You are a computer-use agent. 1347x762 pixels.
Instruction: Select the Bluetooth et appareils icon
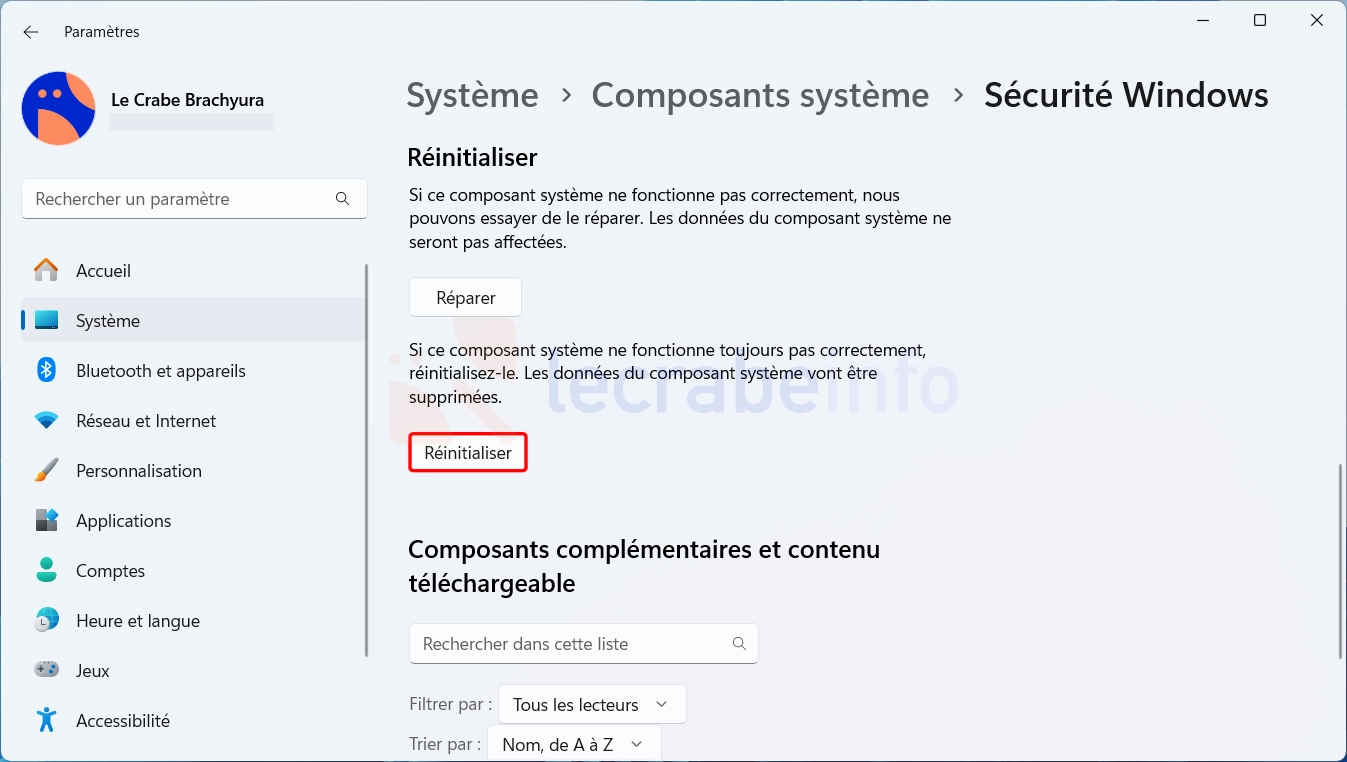46,370
